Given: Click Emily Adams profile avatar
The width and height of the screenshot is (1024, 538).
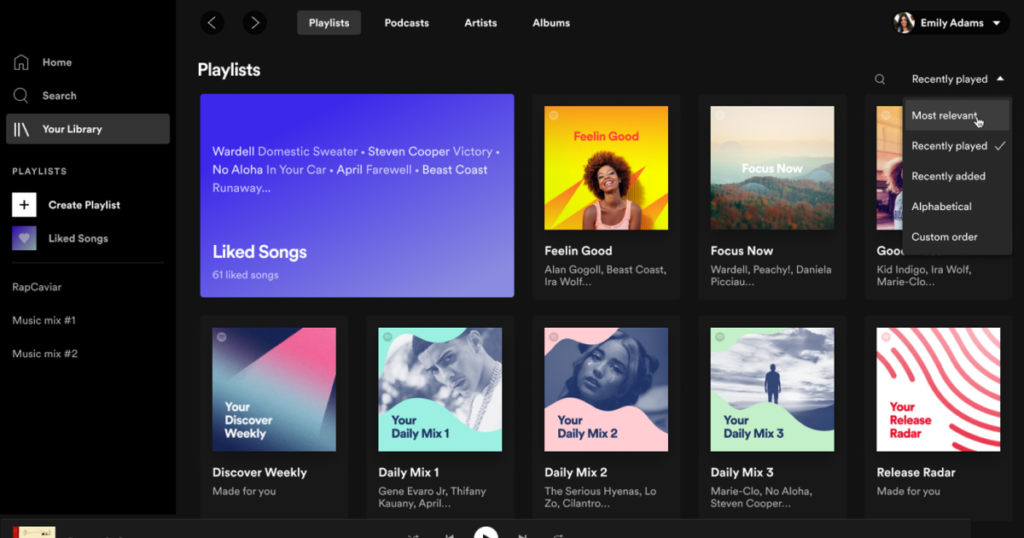Looking at the screenshot, I should point(904,23).
